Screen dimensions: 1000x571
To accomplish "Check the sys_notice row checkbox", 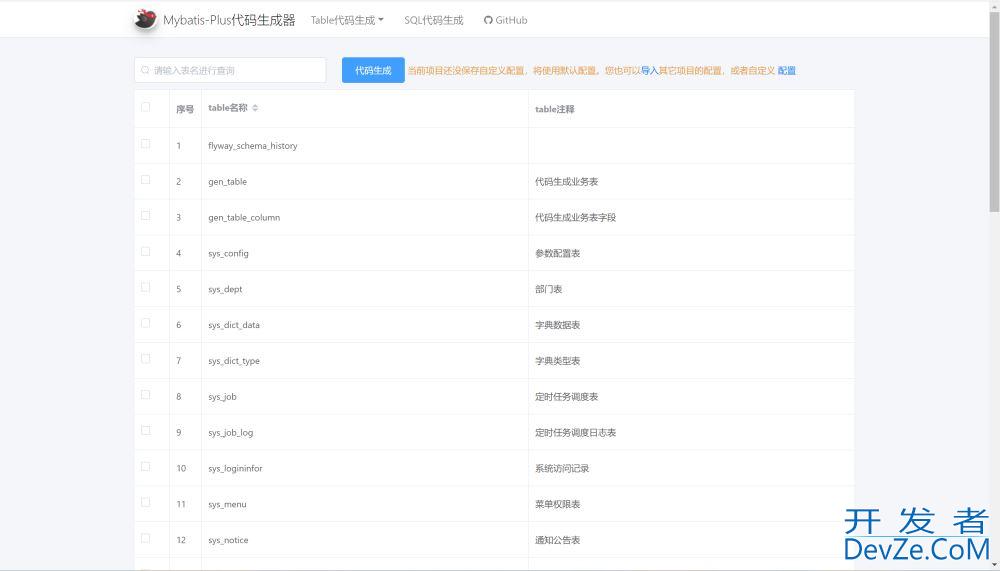I will (145, 538).
